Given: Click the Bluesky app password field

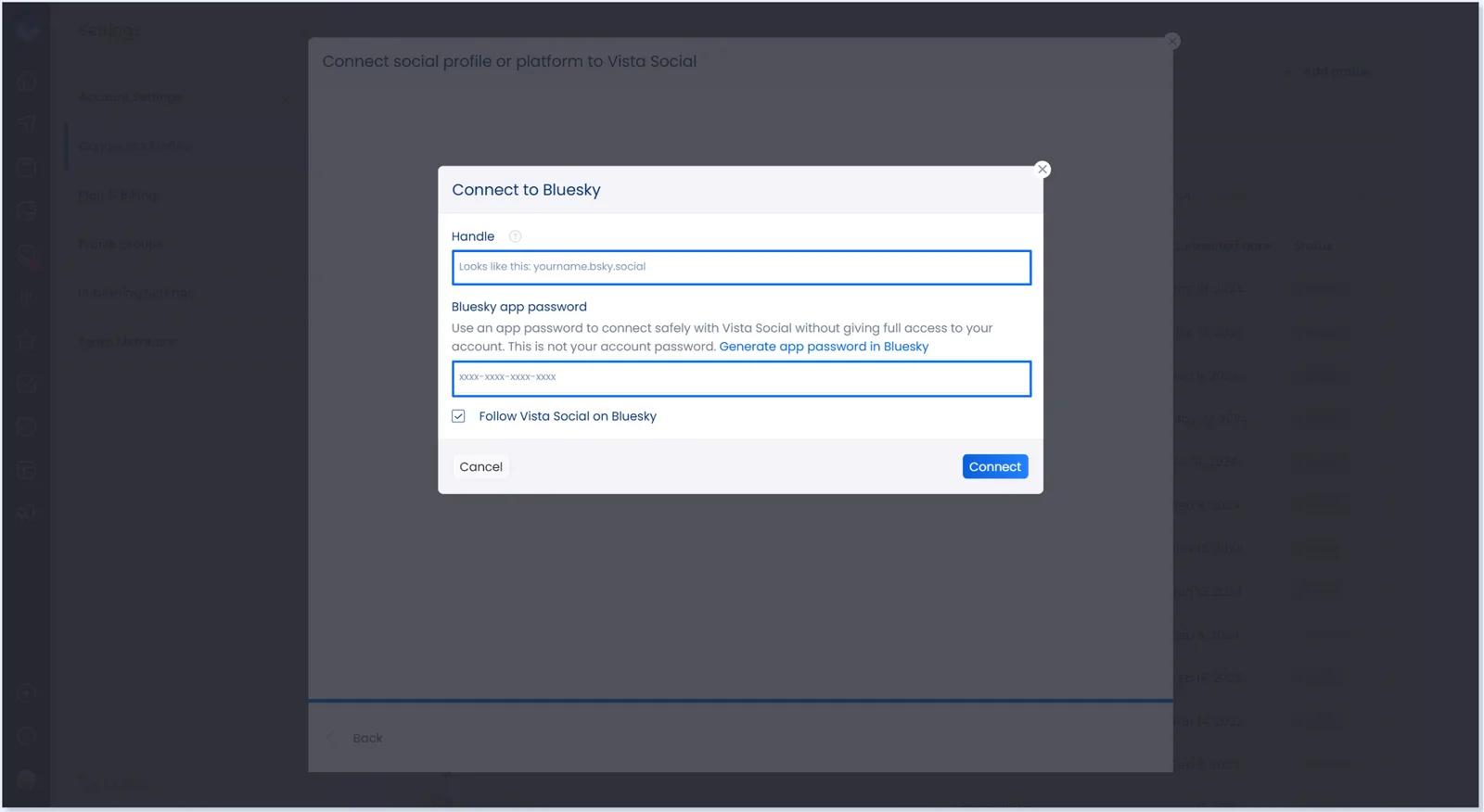Looking at the screenshot, I should tap(741, 378).
